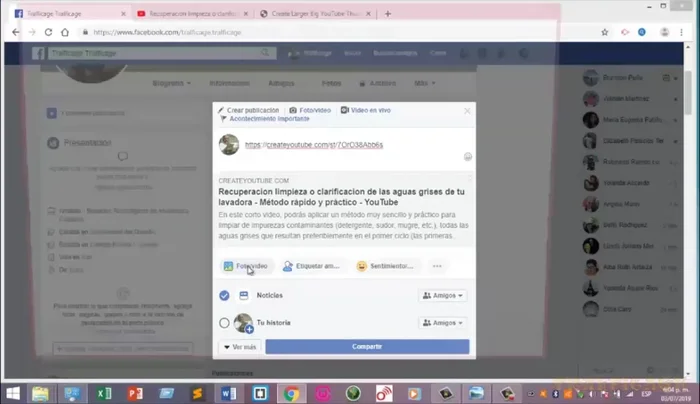Screen dimensions: 700x404
Task: Uncheck the Noticias checkbox
Action: (x=224, y=296)
